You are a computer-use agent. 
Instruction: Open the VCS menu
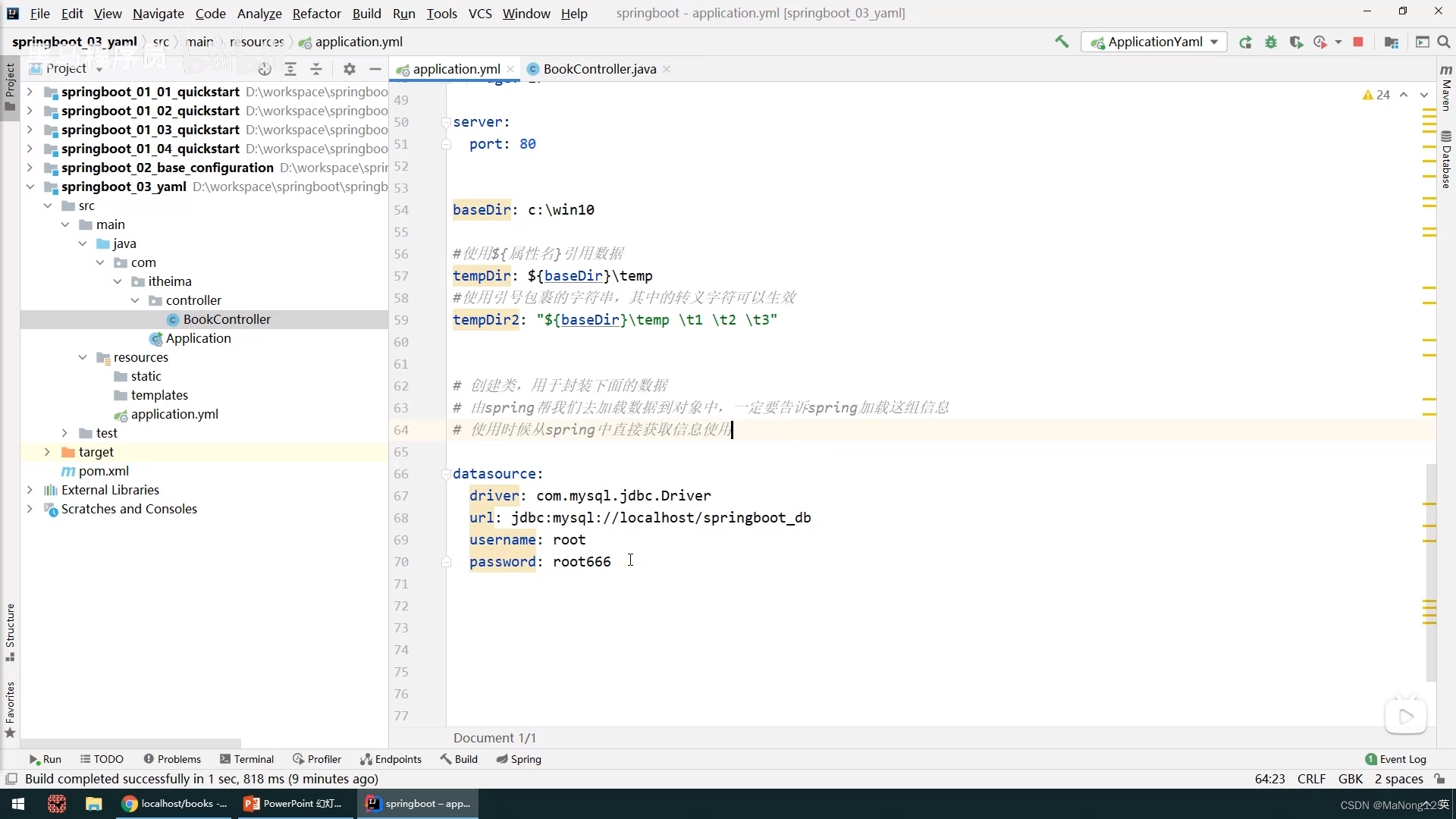pos(480,14)
